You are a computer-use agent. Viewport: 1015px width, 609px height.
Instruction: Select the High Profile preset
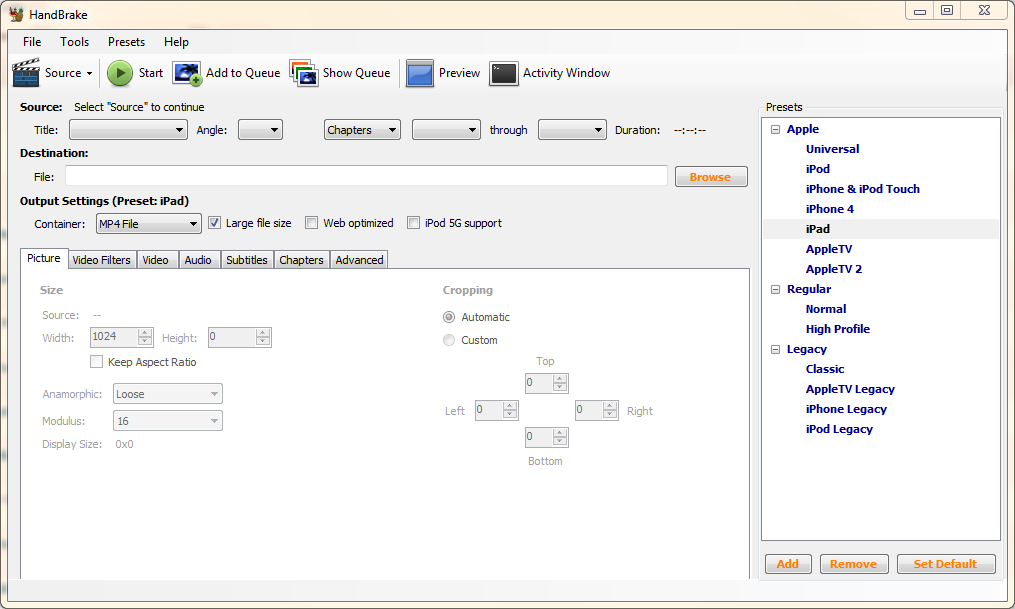(838, 329)
